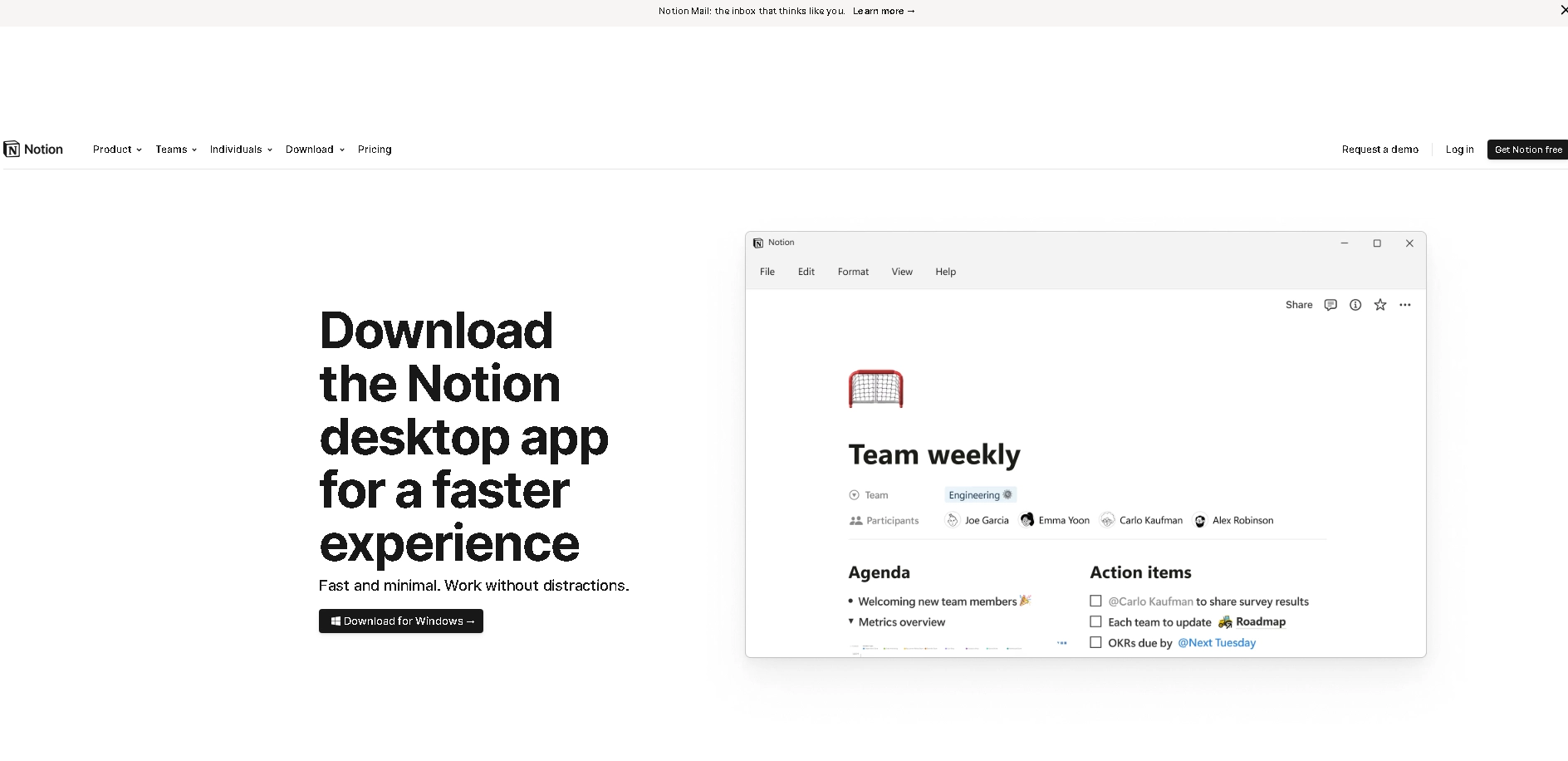Open the Format menu in the app preview
This screenshot has height=761, width=1568.
853,272
